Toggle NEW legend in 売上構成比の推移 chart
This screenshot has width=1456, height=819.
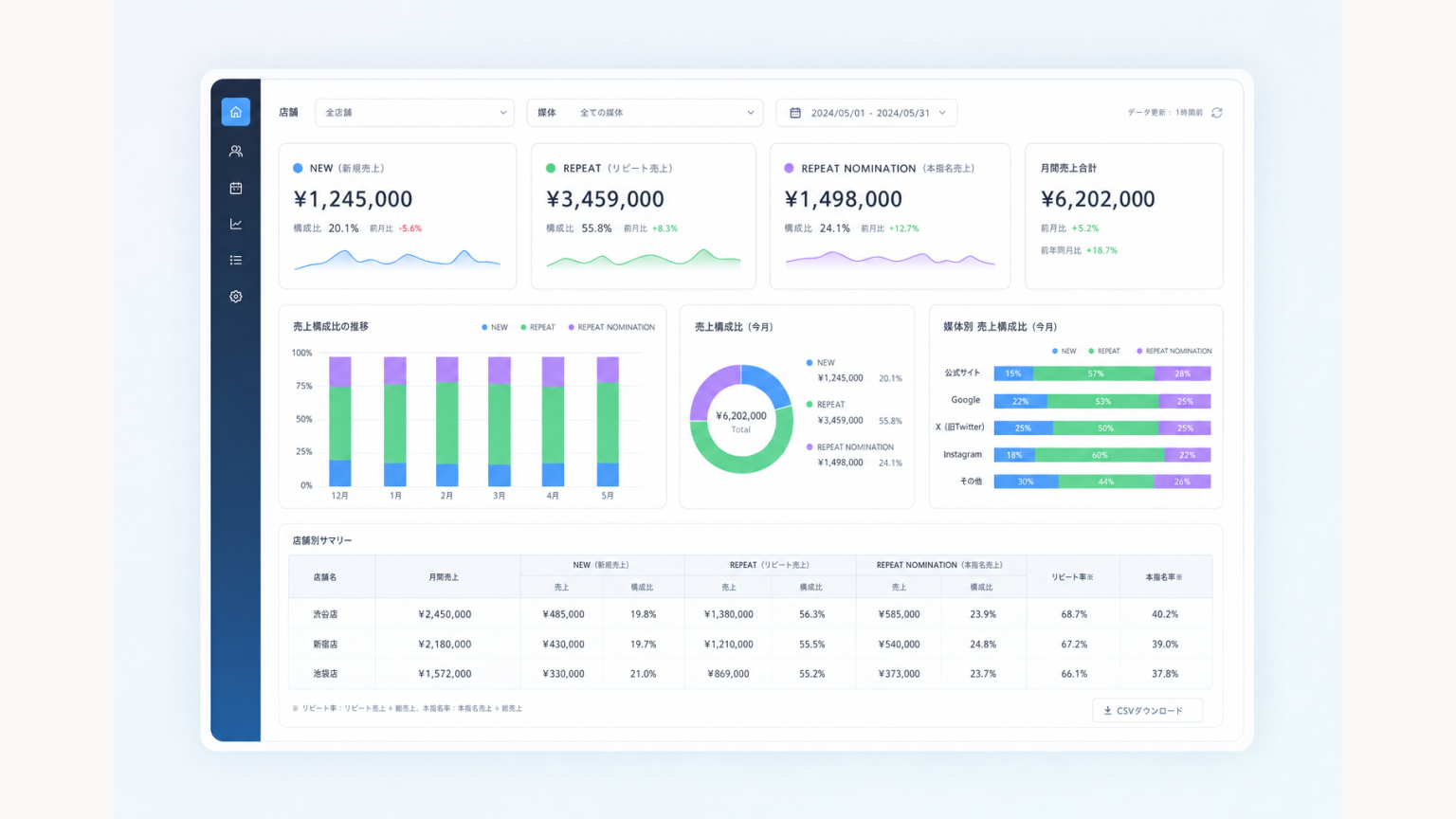(495, 327)
